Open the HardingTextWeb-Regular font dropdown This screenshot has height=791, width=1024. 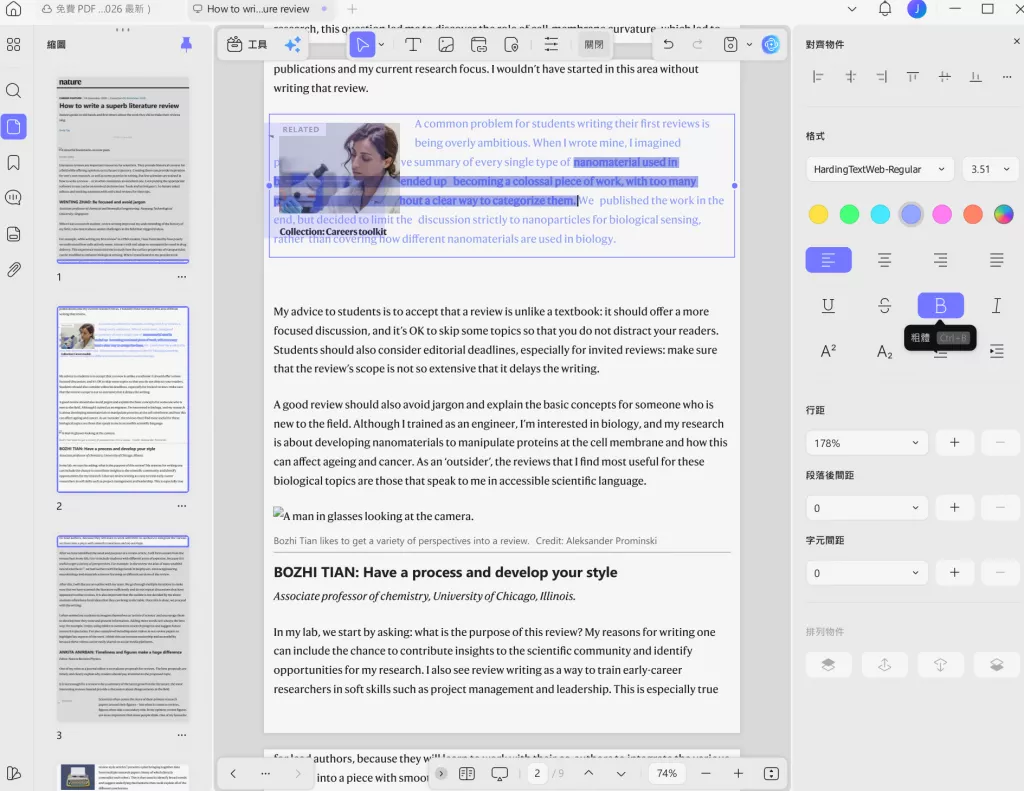click(878, 169)
